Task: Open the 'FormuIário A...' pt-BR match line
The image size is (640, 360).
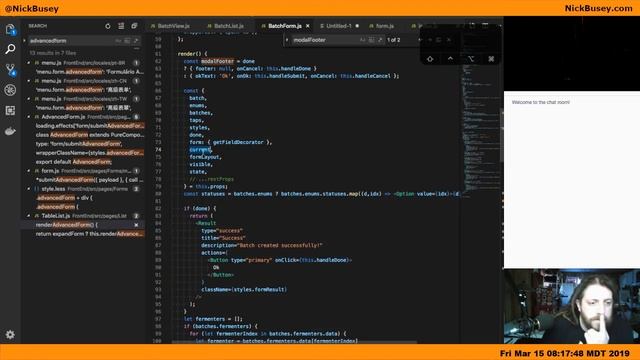Action: (x=90, y=72)
